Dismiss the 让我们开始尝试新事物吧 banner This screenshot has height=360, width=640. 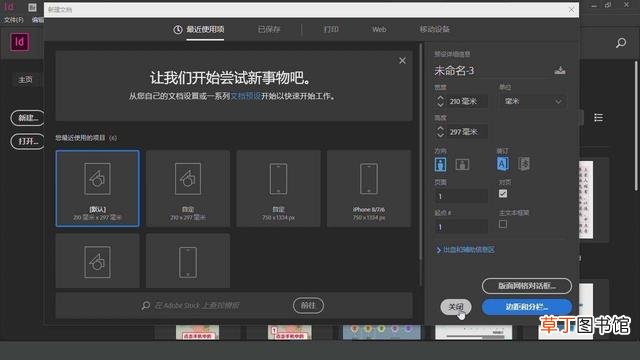tap(402, 60)
